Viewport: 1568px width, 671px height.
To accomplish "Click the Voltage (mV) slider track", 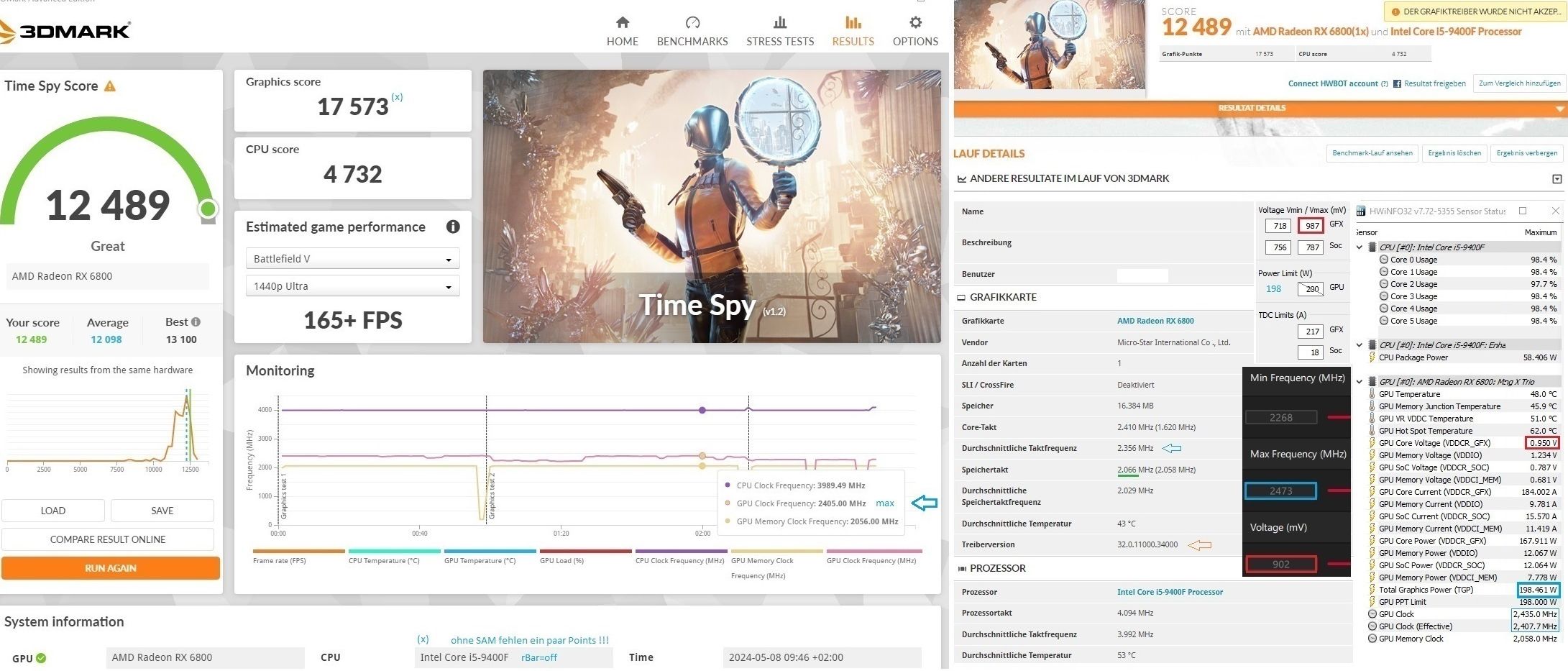I will point(1339,565).
